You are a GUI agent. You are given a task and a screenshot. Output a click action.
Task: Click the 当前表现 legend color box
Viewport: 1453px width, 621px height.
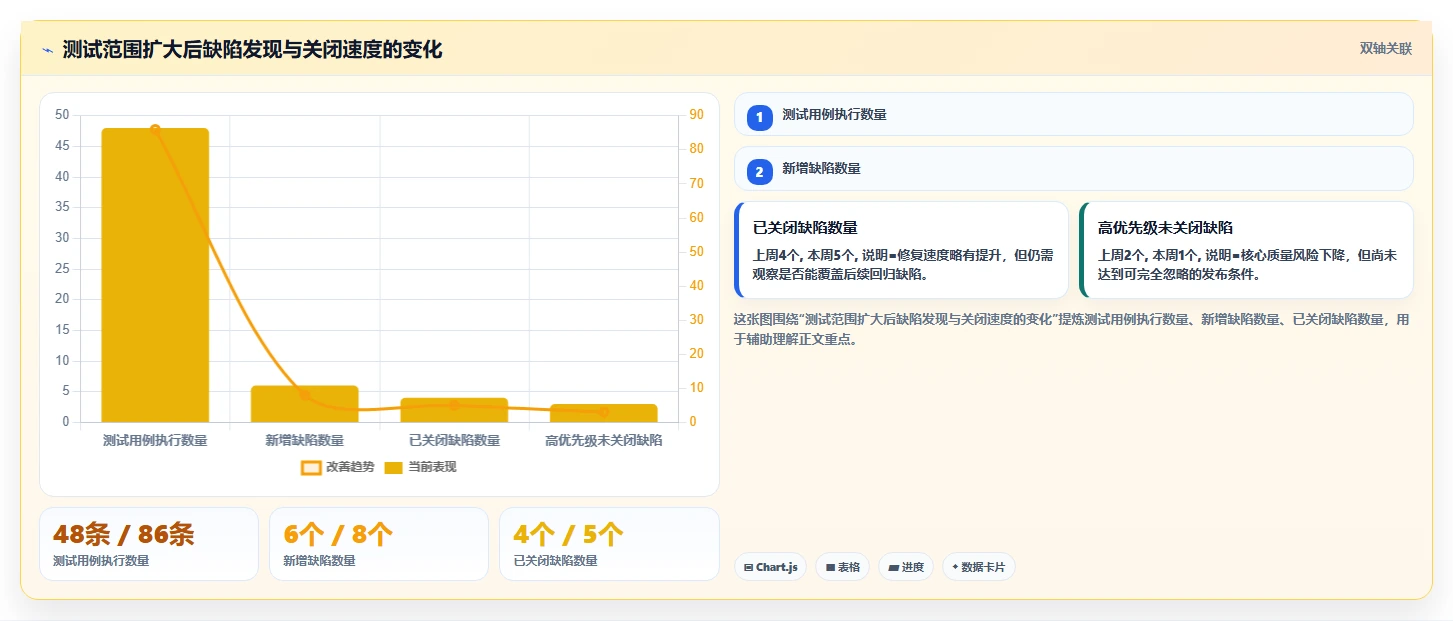(394, 467)
